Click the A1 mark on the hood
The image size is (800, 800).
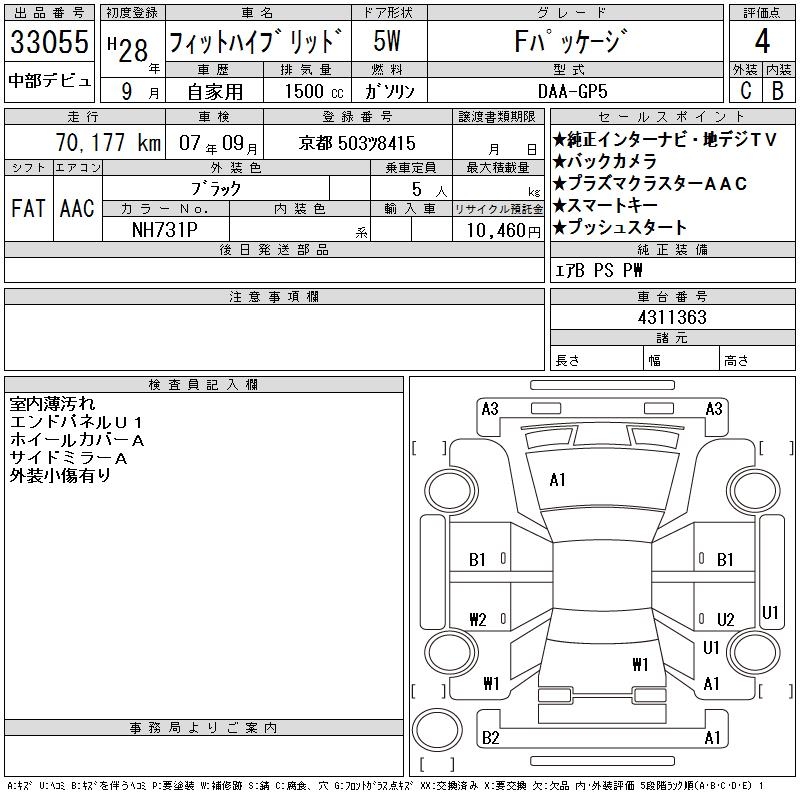pyautogui.click(x=557, y=480)
